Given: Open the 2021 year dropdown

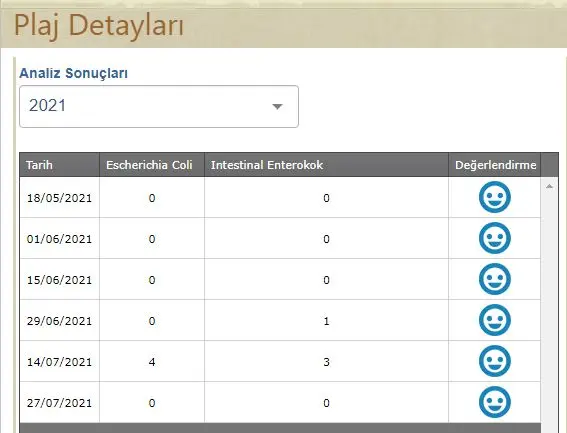Looking at the screenshot, I should coord(159,106).
